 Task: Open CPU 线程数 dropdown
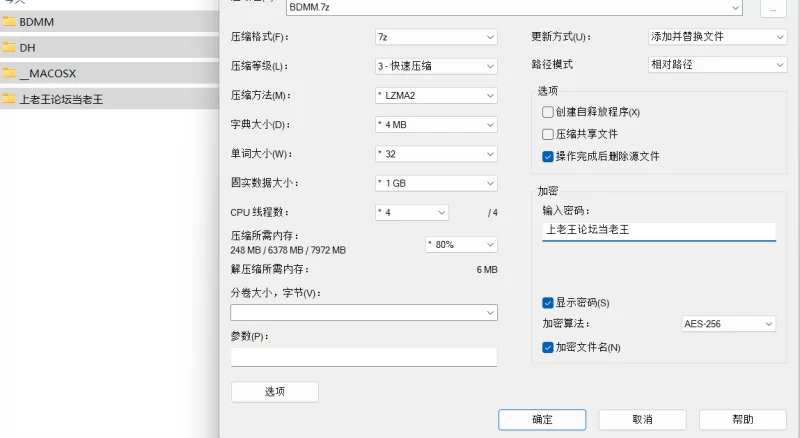(412, 212)
